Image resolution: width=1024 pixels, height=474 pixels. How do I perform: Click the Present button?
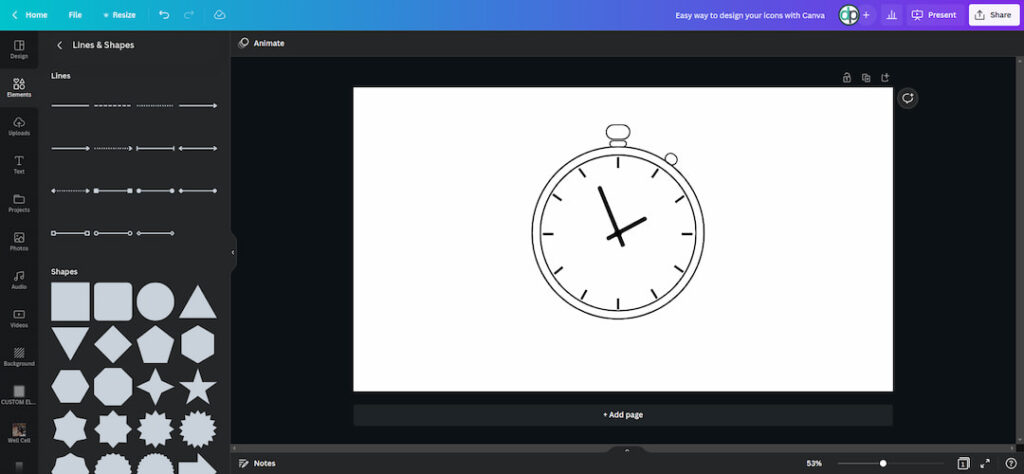click(x=935, y=15)
